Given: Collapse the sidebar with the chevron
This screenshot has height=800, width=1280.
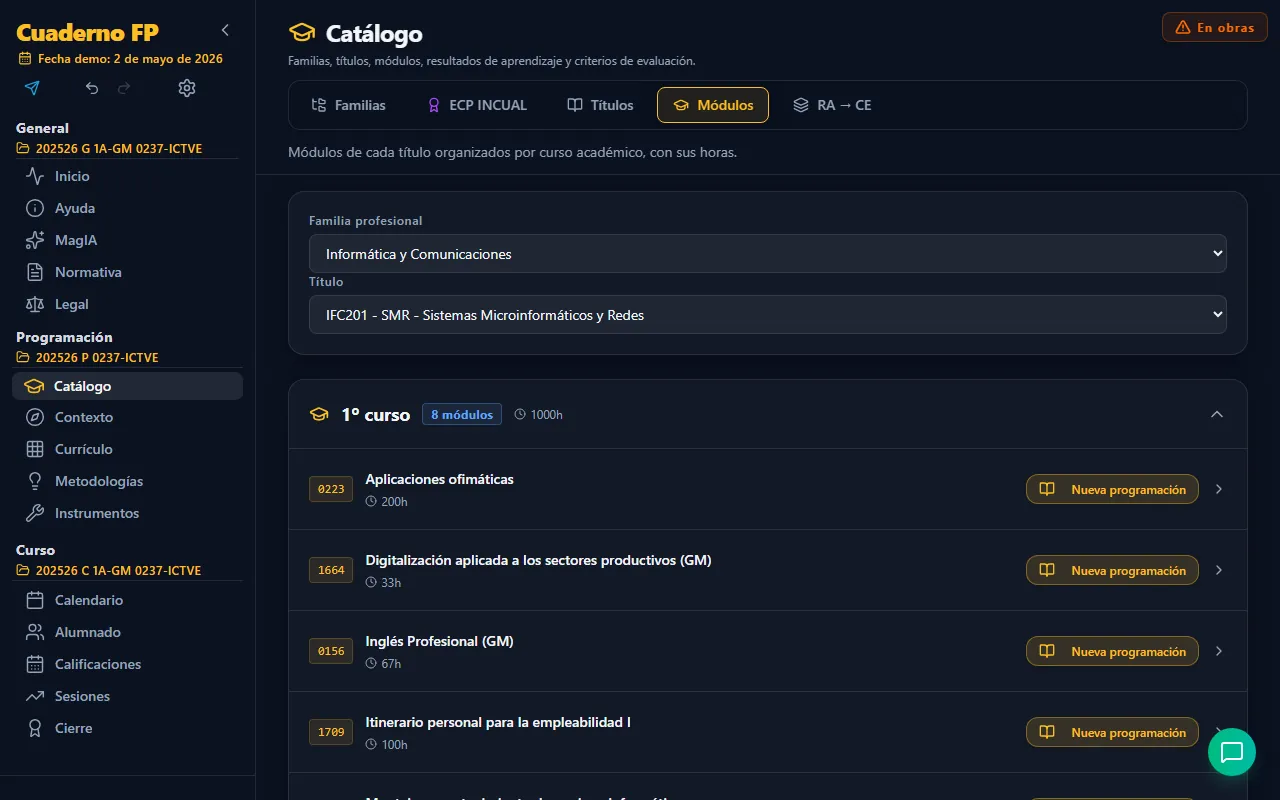Looking at the screenshot, I should click(x=225, y=30).
